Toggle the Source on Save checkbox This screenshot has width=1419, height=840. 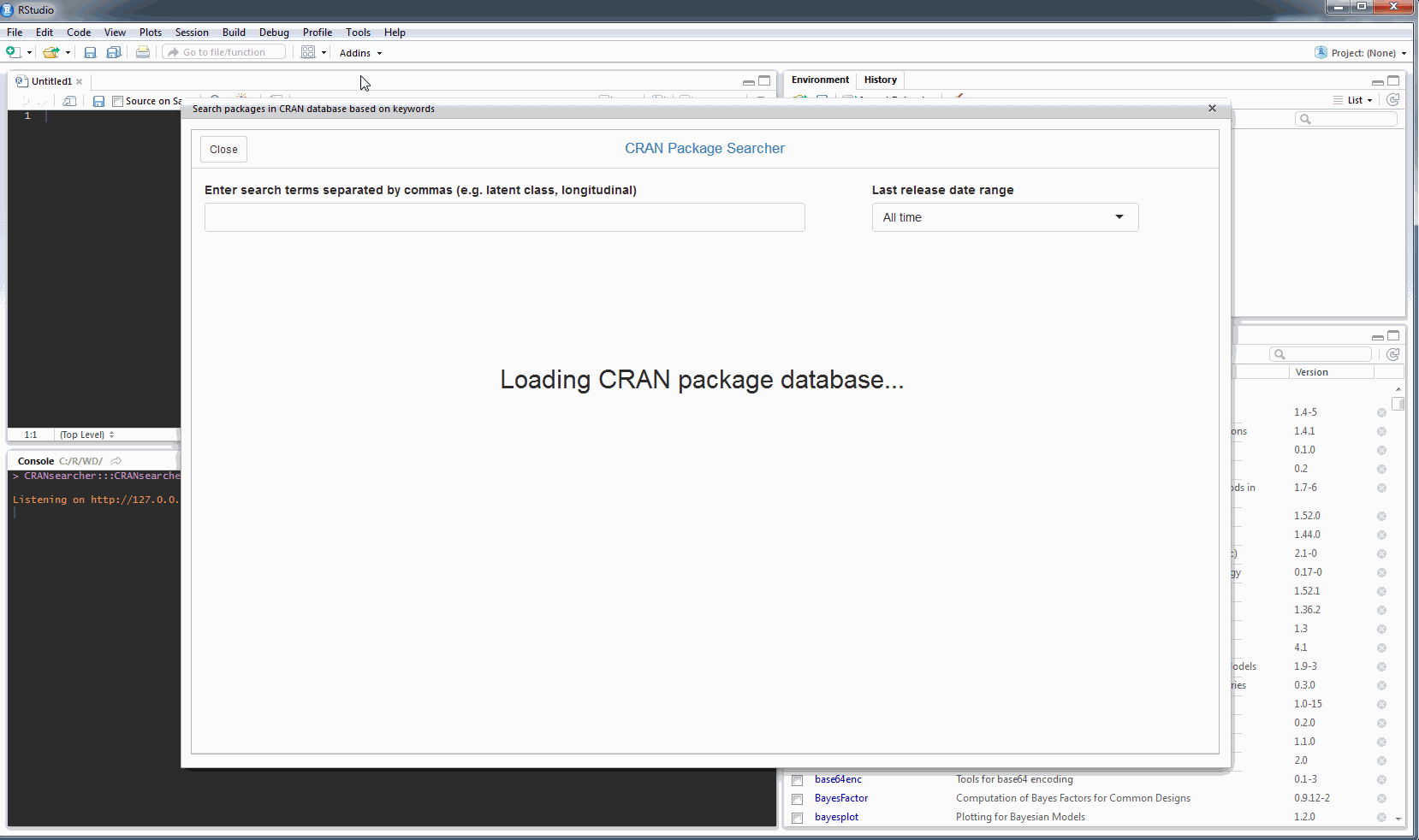(118, 101)
